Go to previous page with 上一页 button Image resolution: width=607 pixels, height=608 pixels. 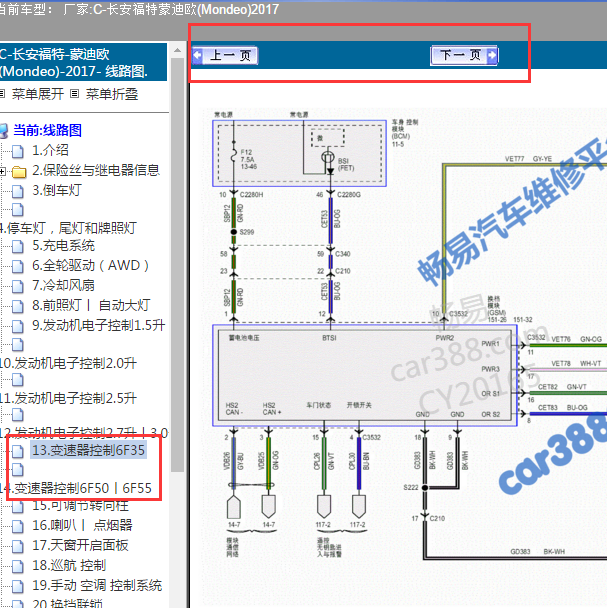point(225,55)
